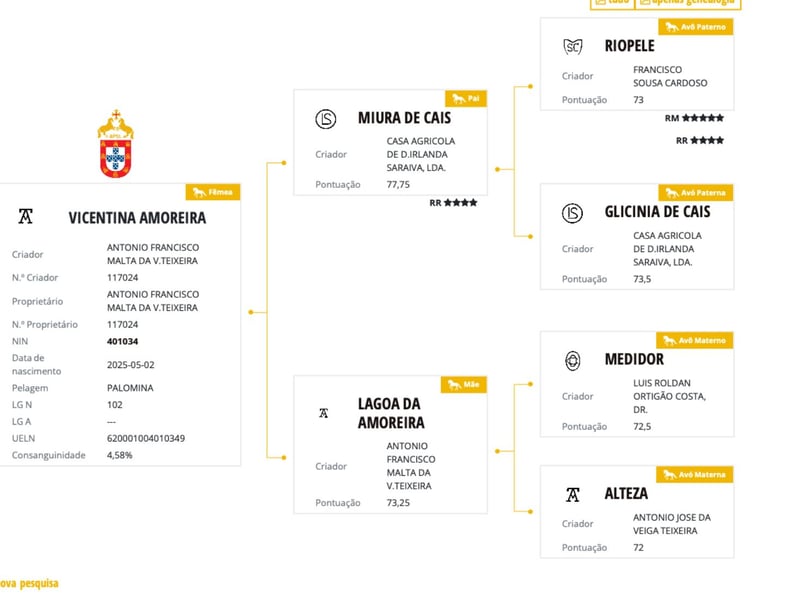The width and height of the screenshot is (785, 600).
Task: Click the LS brand icon beside Glicinia de Cais
Action: coord(572,213)
